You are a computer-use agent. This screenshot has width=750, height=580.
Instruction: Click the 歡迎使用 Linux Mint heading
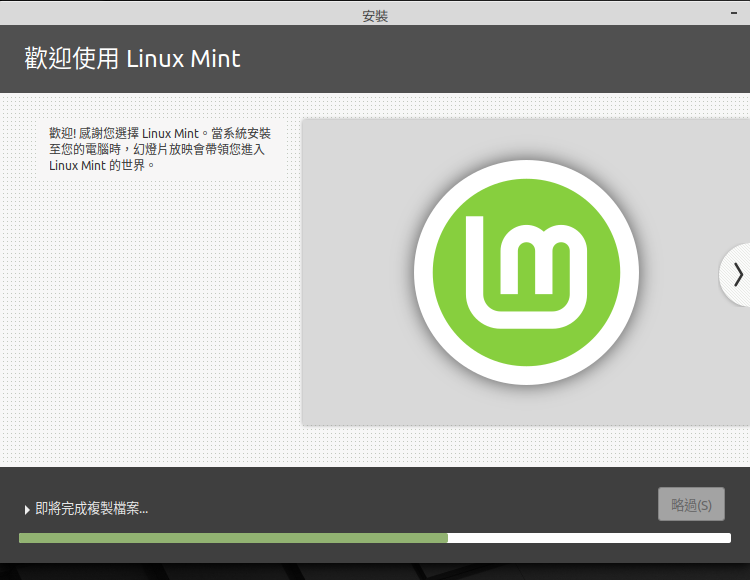[x=132, y=59]
